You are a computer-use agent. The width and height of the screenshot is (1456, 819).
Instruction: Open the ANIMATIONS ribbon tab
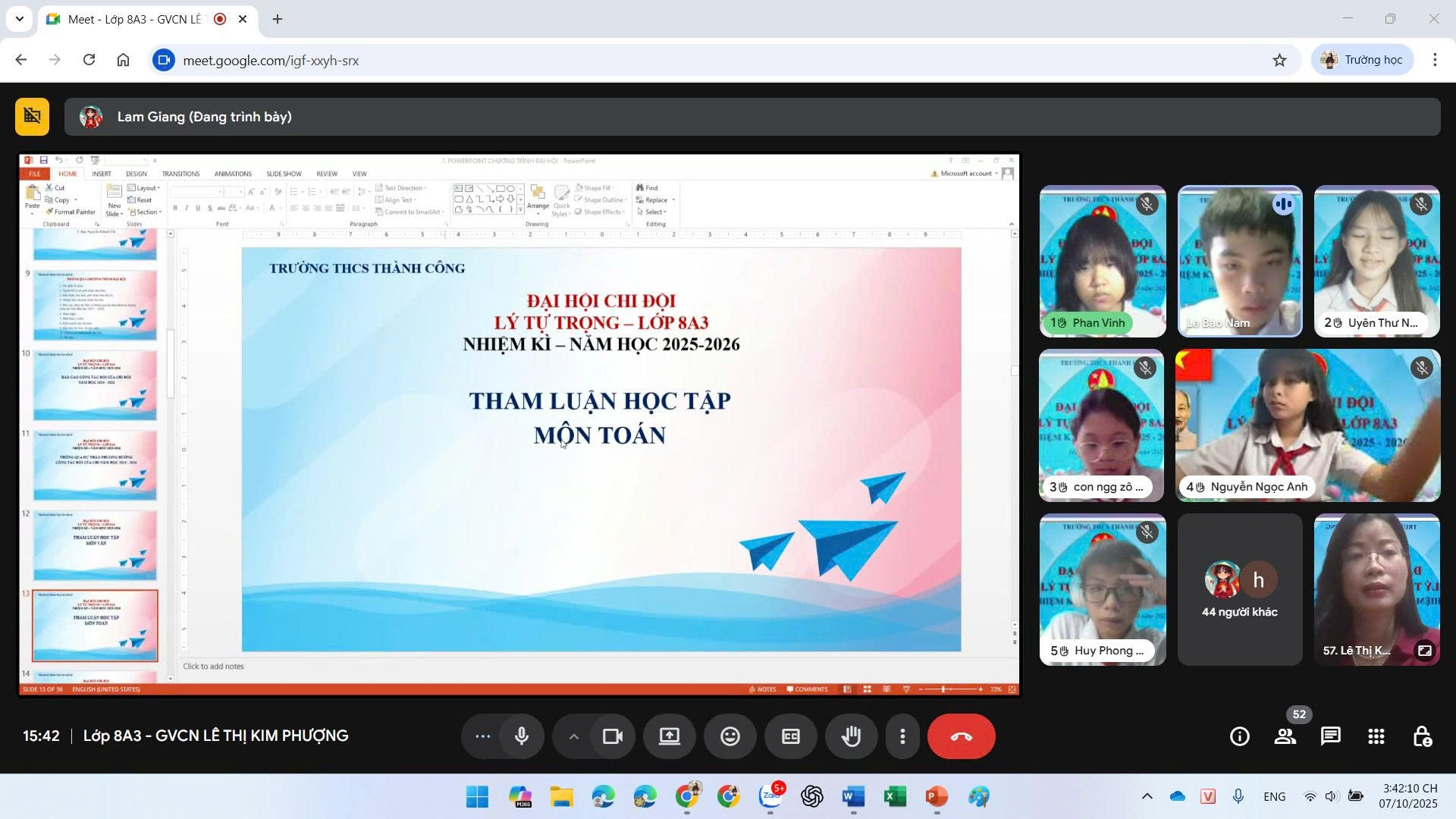pos(233,173)
